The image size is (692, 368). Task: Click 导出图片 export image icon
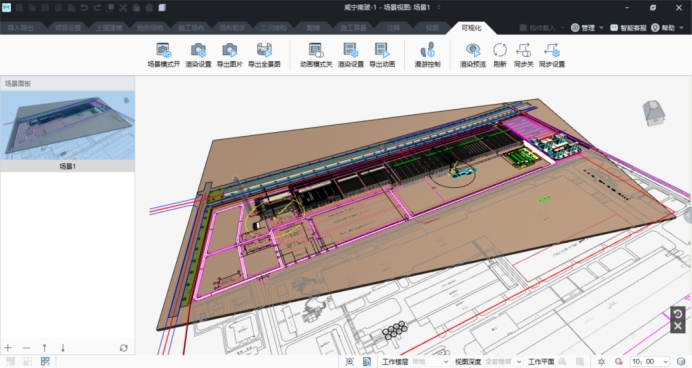coord(229,55)
